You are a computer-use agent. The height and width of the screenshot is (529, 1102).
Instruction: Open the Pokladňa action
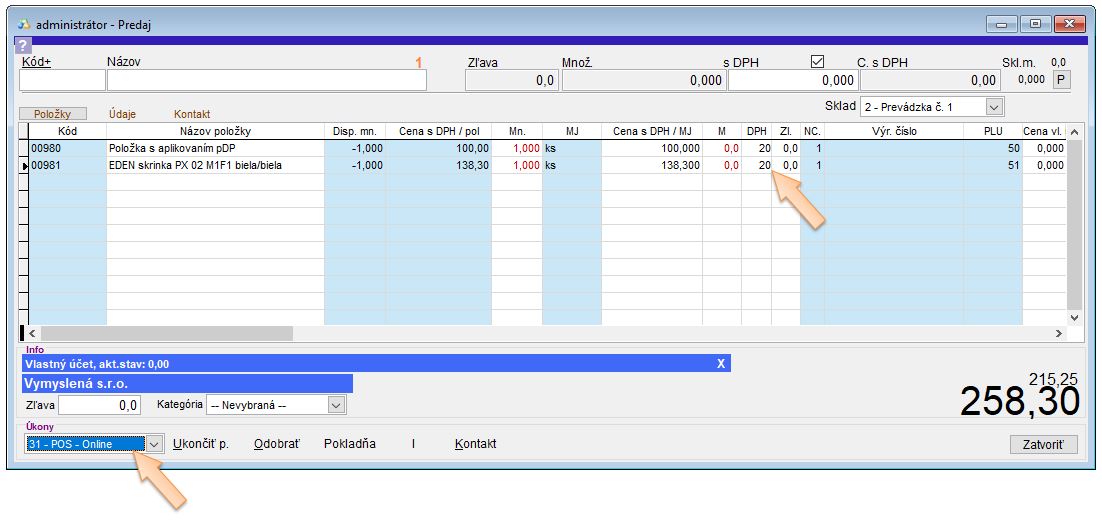tap(350, 444)
